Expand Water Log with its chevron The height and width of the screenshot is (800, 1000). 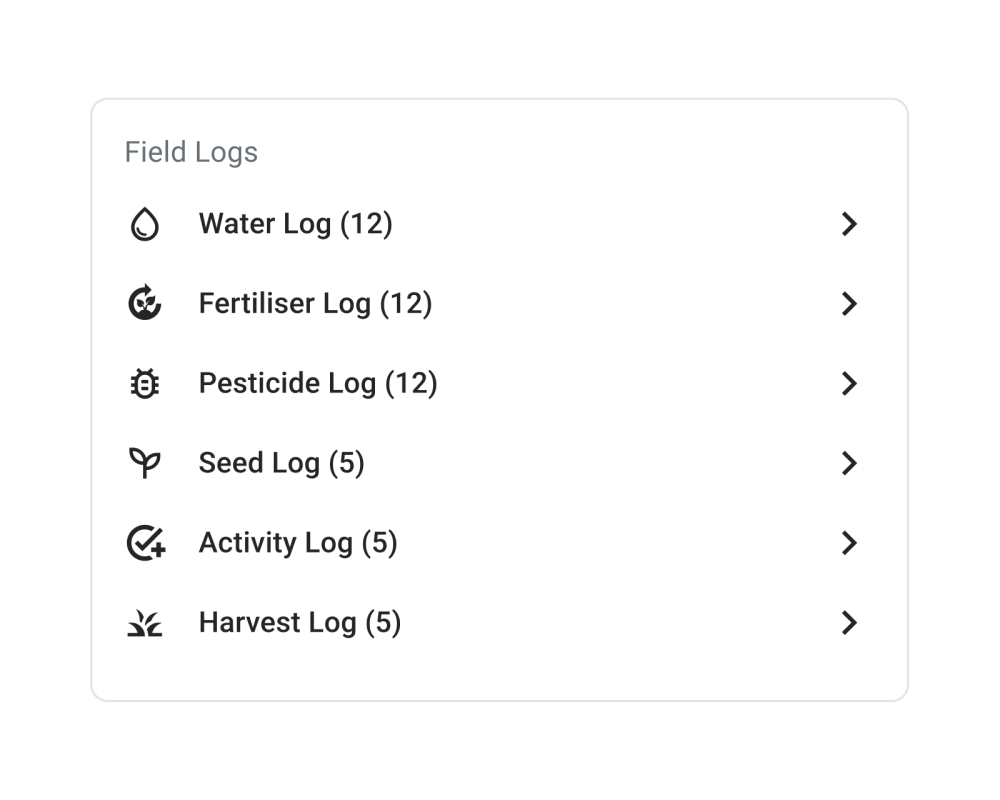tap(849, 224)
